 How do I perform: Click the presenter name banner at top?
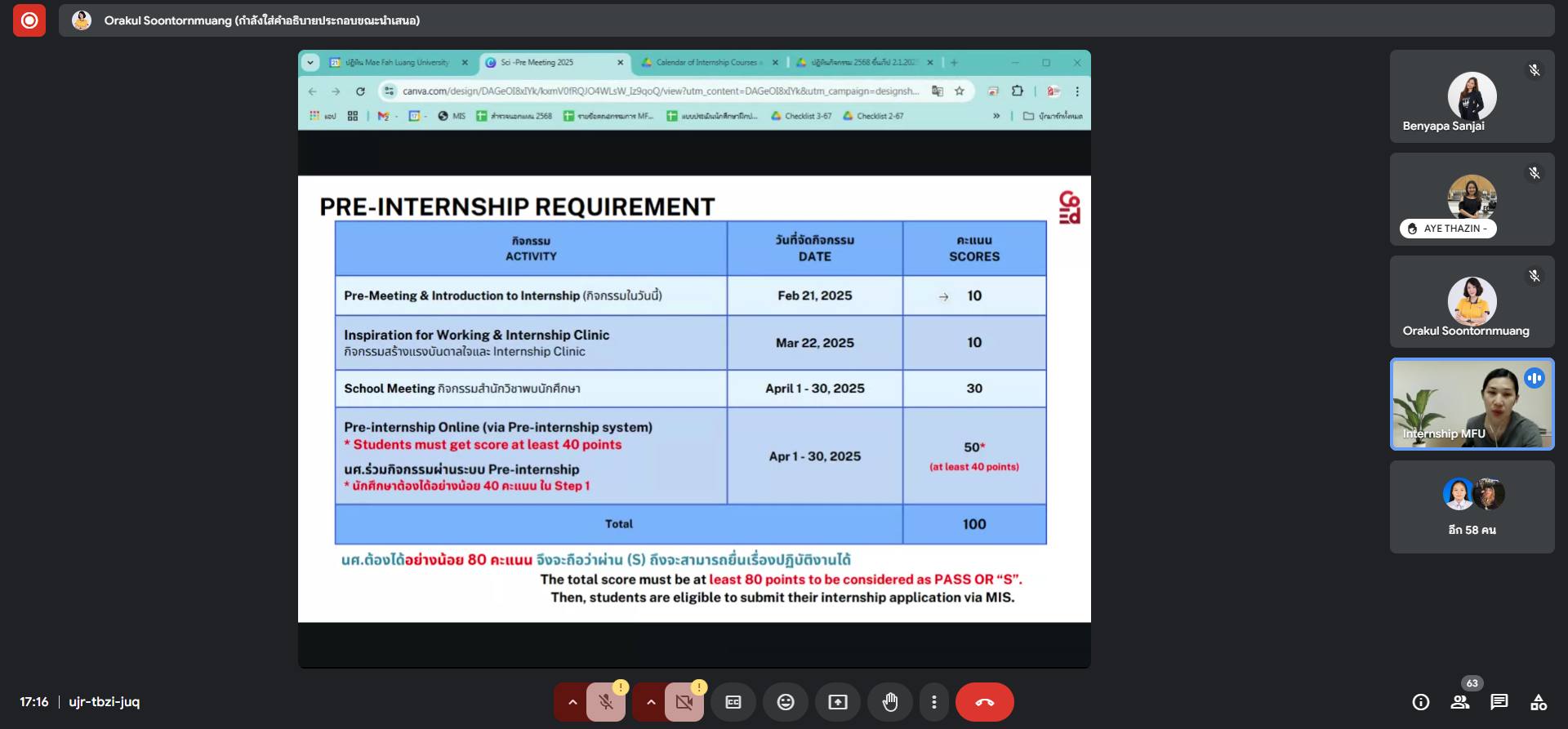click(806, 20)
